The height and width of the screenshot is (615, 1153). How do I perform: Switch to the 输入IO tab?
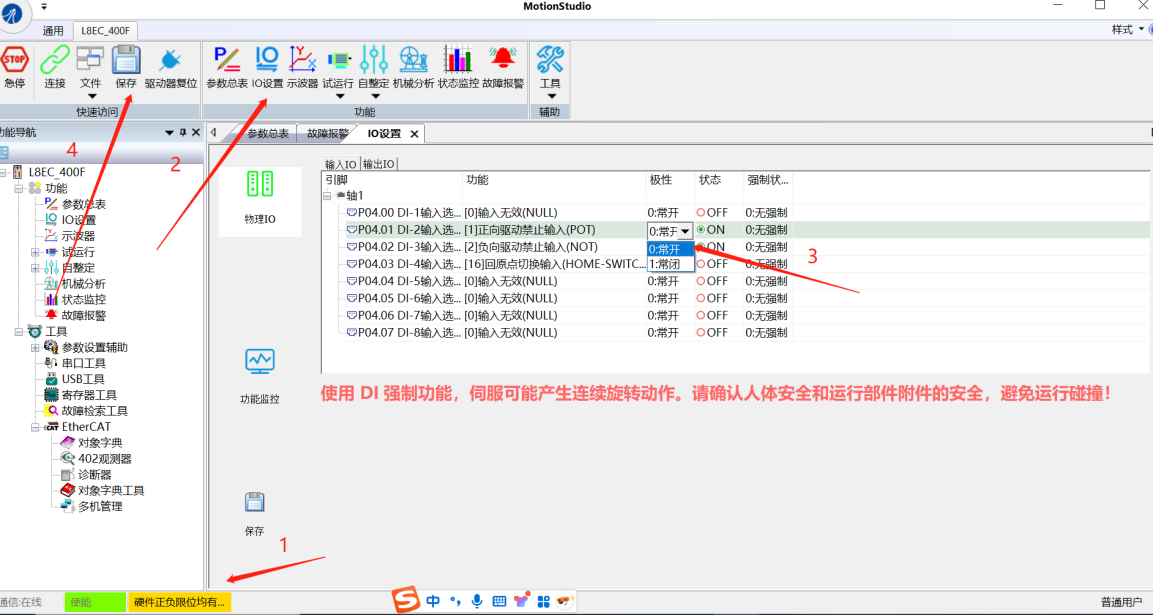(340, 164)
